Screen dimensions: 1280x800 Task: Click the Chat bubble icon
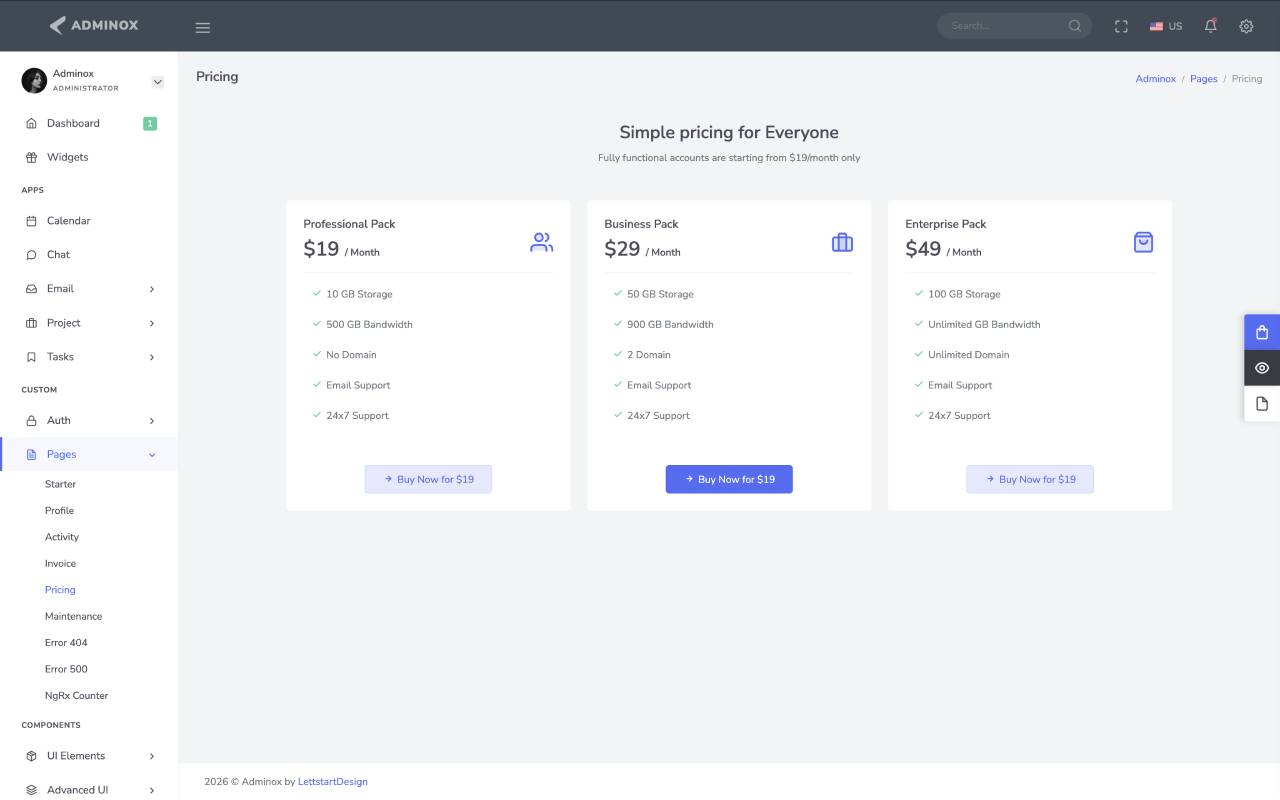(31, 255)
